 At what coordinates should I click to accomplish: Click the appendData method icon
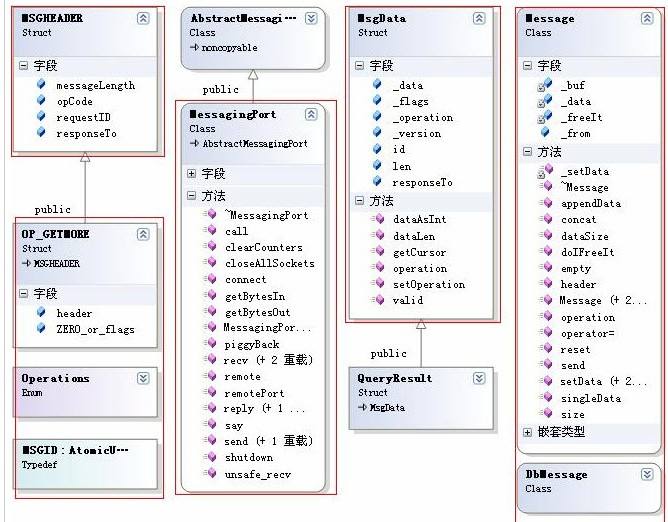coord(546,203)
